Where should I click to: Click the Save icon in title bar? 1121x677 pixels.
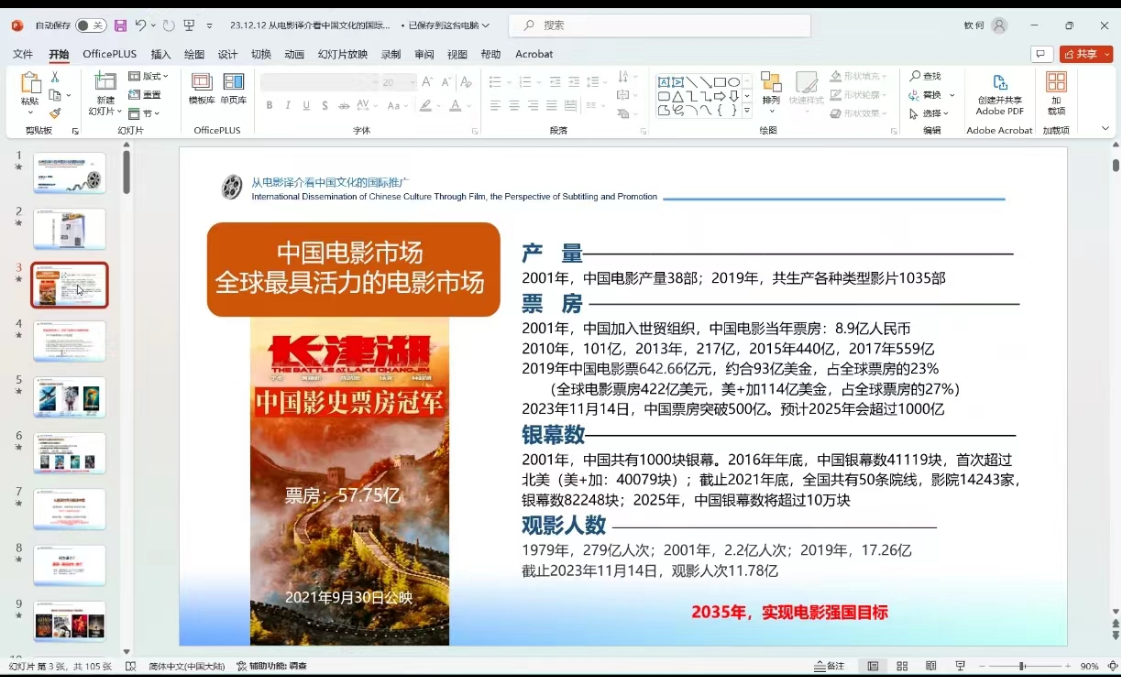pos(120,25)
